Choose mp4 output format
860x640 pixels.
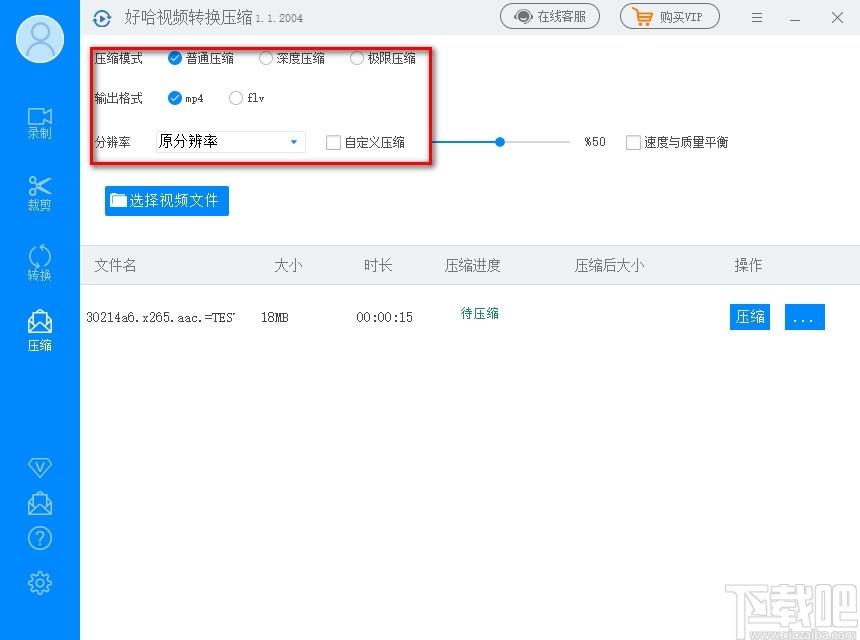coord(185,98)
